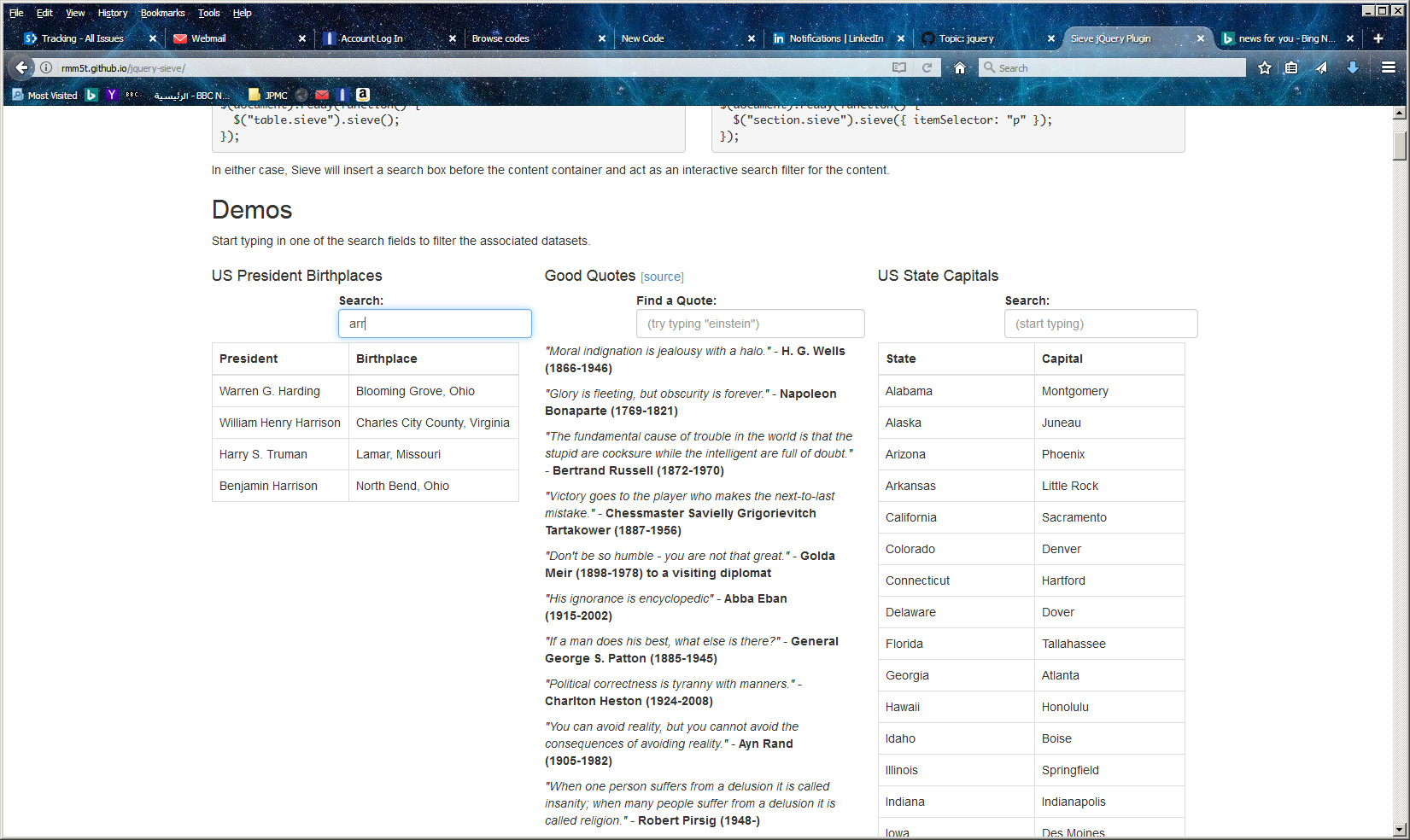Click the US State Capitals search field
This screenshot has height=840, width=1410.
tap(1101, 324)
